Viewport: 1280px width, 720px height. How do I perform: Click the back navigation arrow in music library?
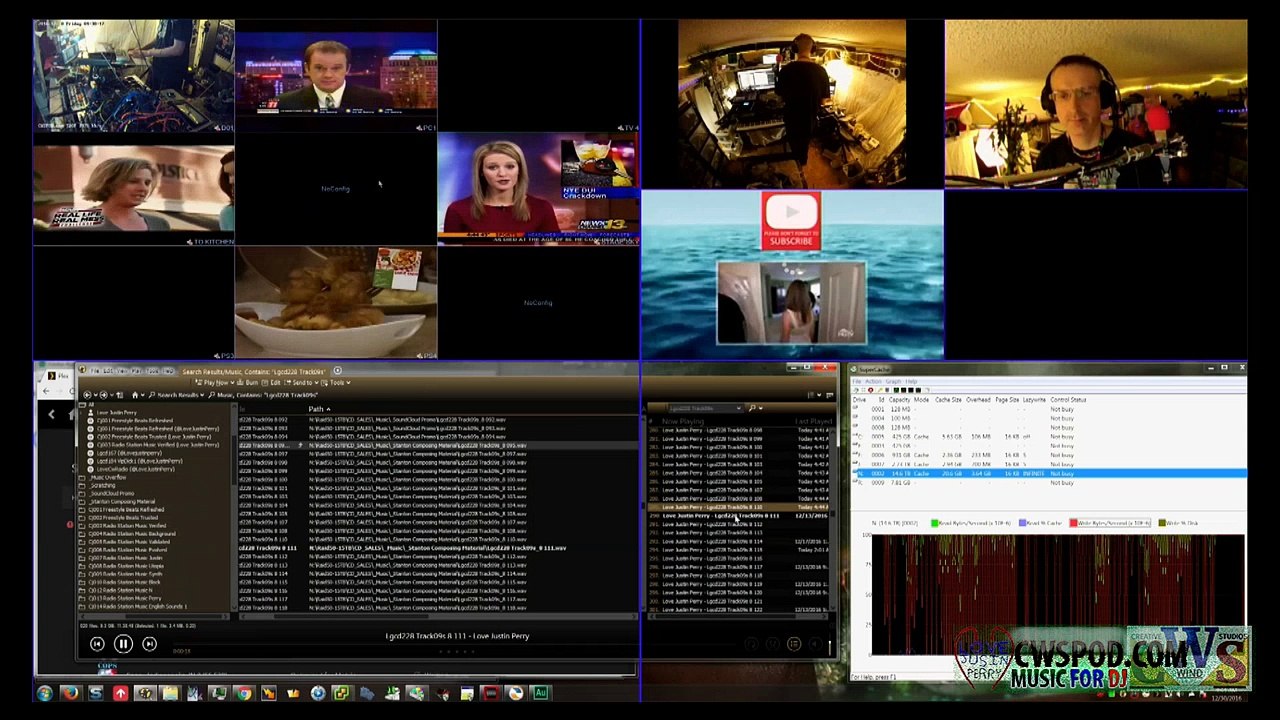tap(87, 395)
